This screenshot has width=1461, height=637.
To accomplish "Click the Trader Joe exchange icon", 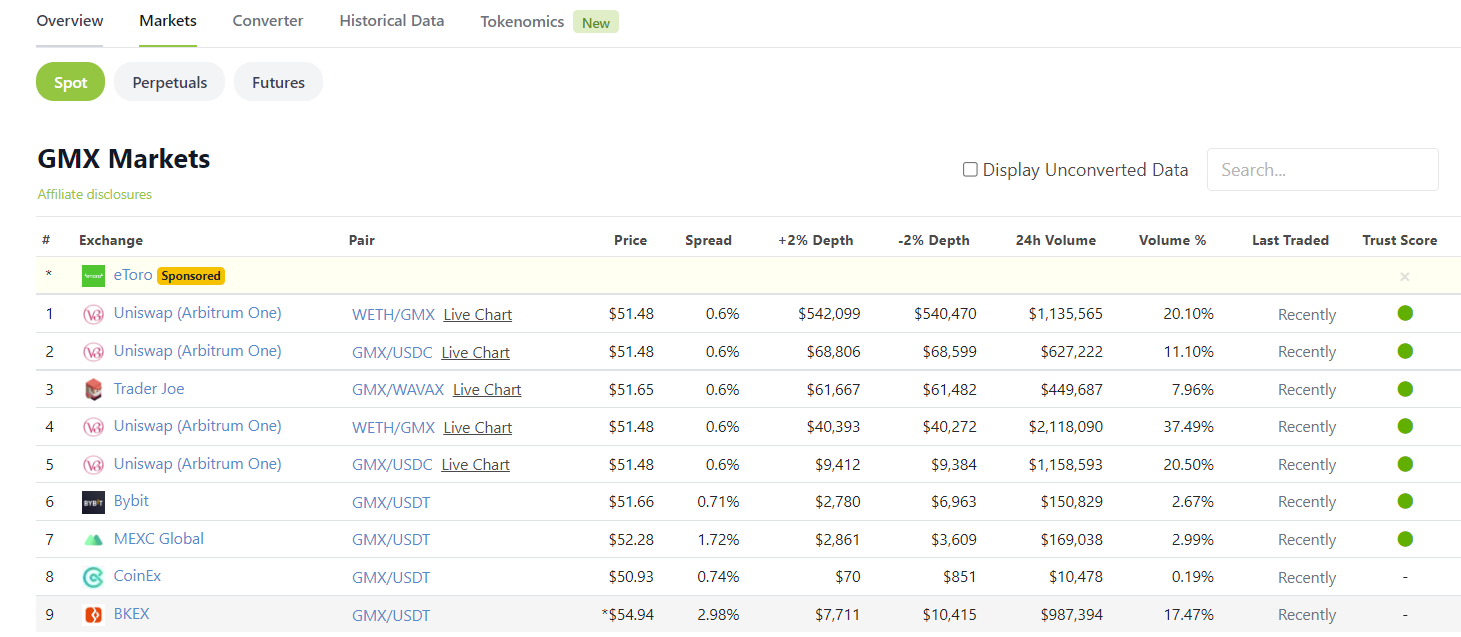I will coord(93,389).
